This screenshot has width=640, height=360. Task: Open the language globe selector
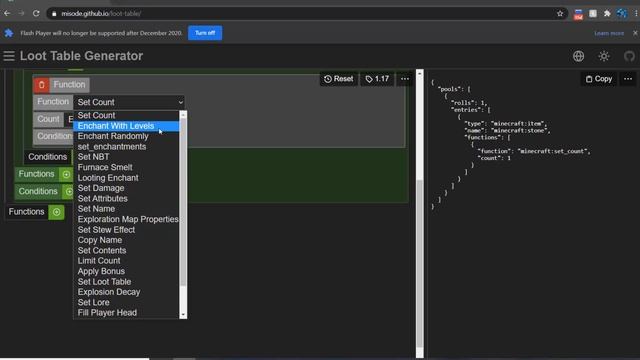[578, 56]
